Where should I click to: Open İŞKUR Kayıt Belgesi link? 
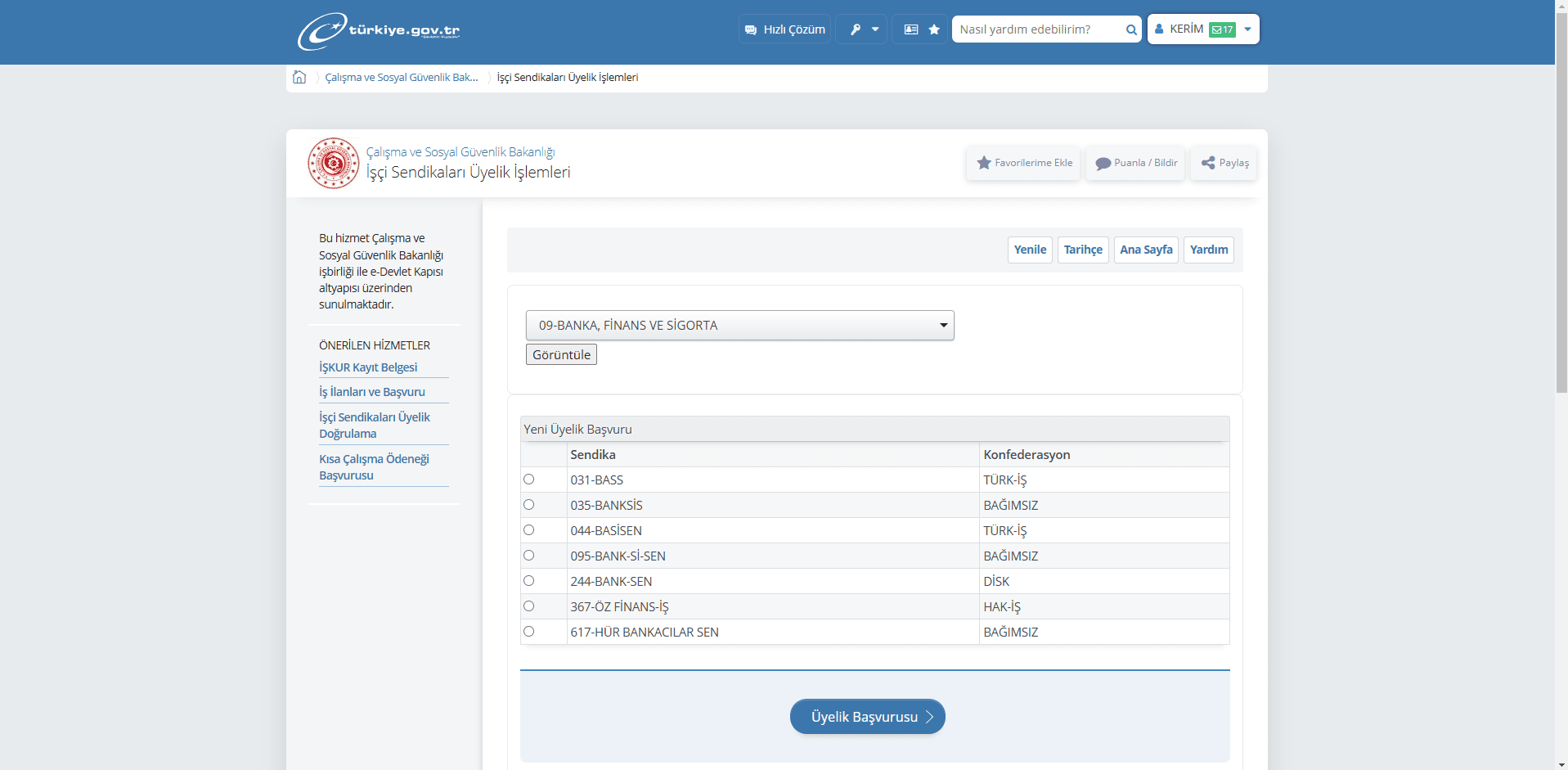(x=368, y=367)
